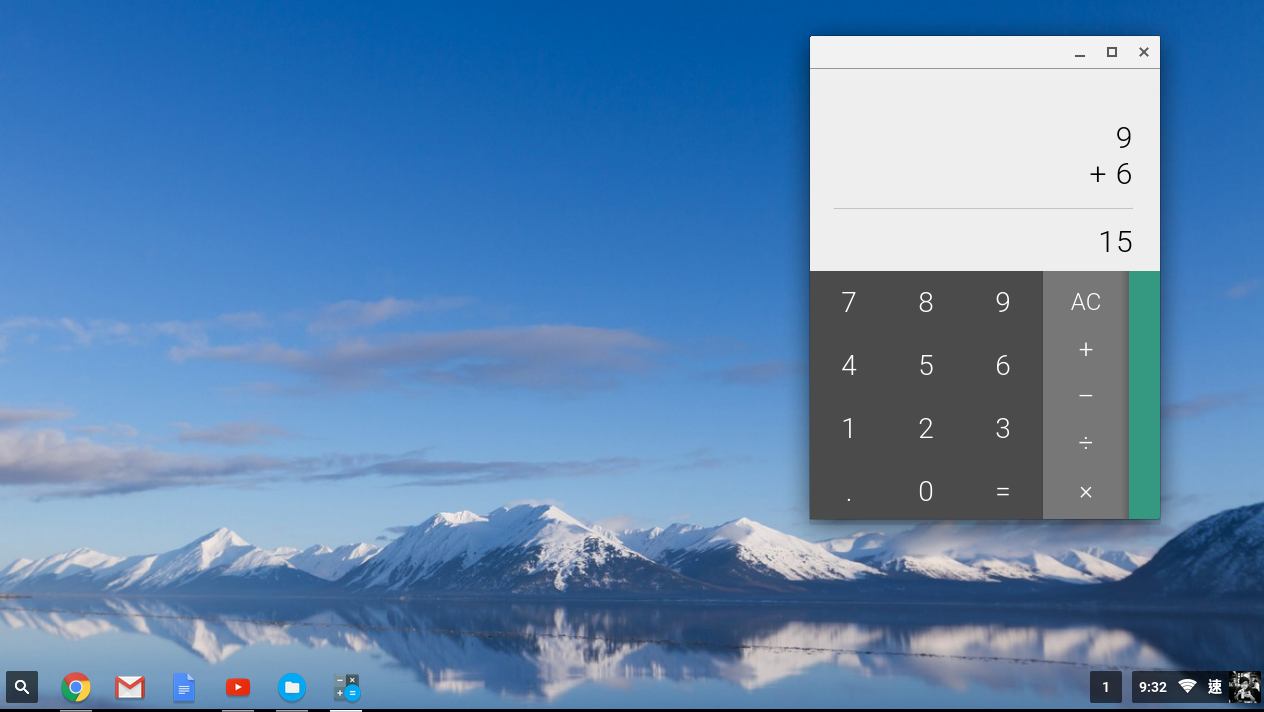Select the Calculator app in the shelf
1264x712 pixels.
click(x=346, y=687)
